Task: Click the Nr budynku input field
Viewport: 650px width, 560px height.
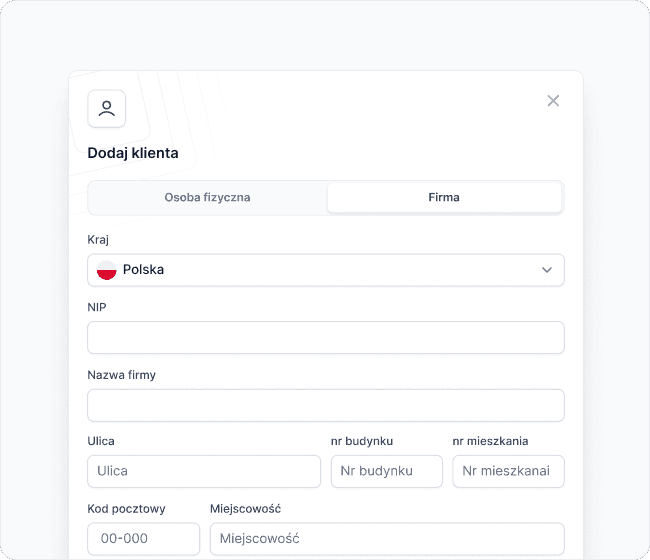Action: [386, 471]
